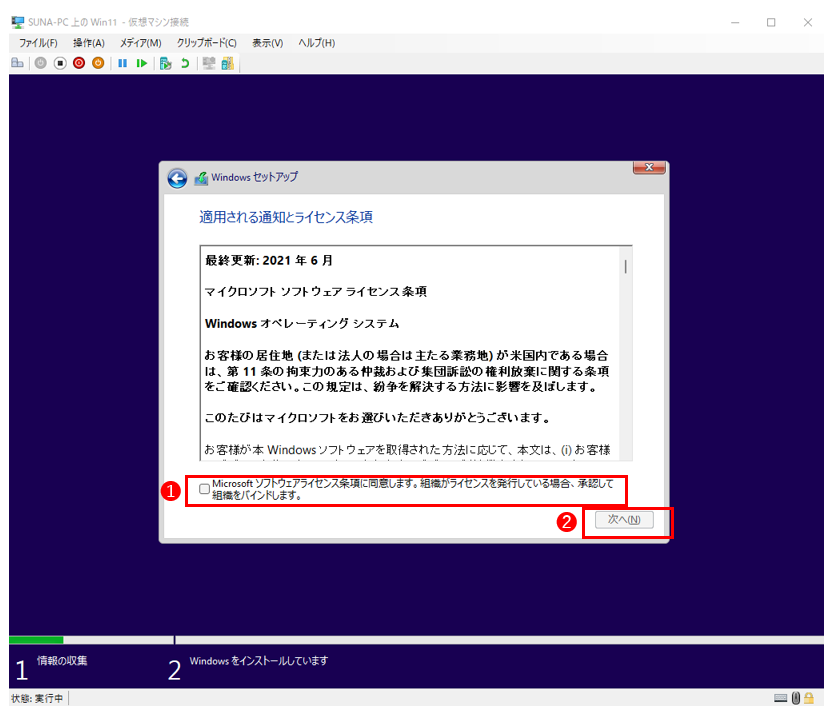The image size is (829, 715).
Task: Pause the virtual machine
Action: 123,63
